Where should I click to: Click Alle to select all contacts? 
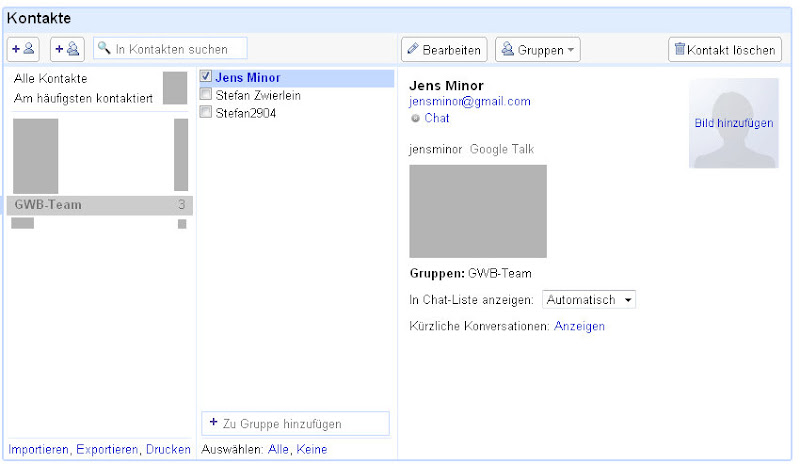[278, 449]
